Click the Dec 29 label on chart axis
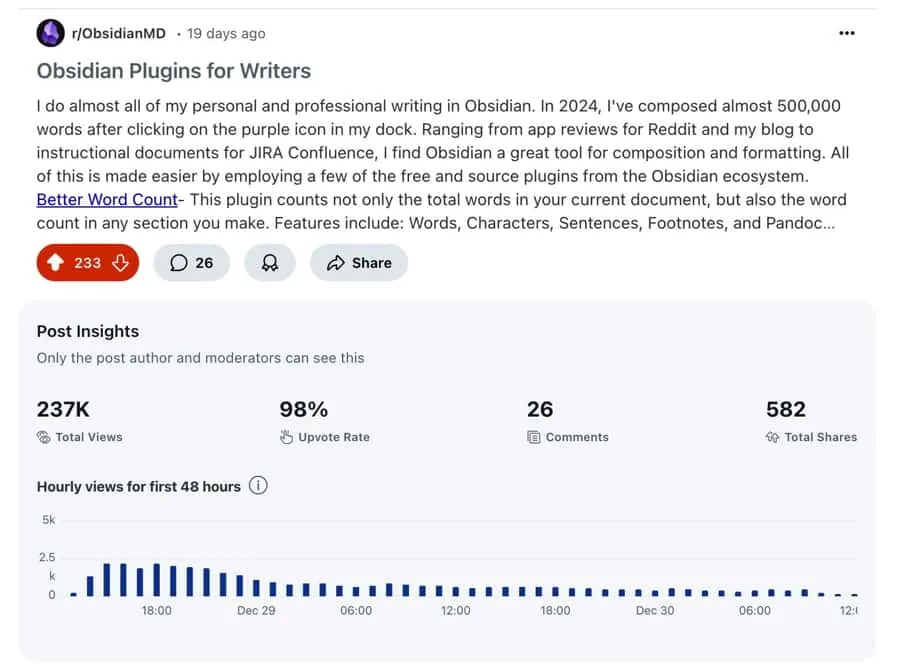This screenshot has width=900, height=668. [256, 611]
